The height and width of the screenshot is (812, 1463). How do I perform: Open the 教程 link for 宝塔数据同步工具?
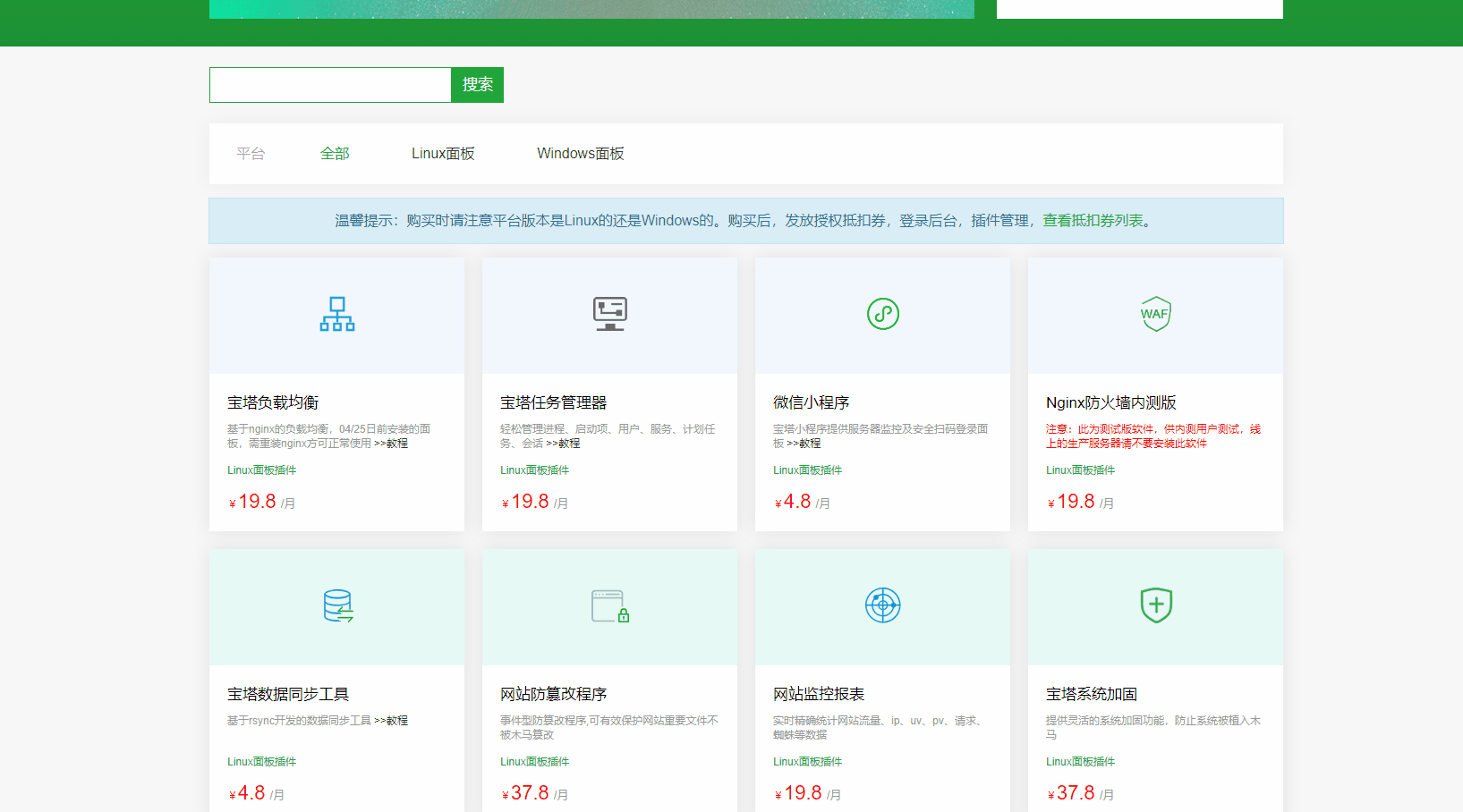click(x=391, y=721)
